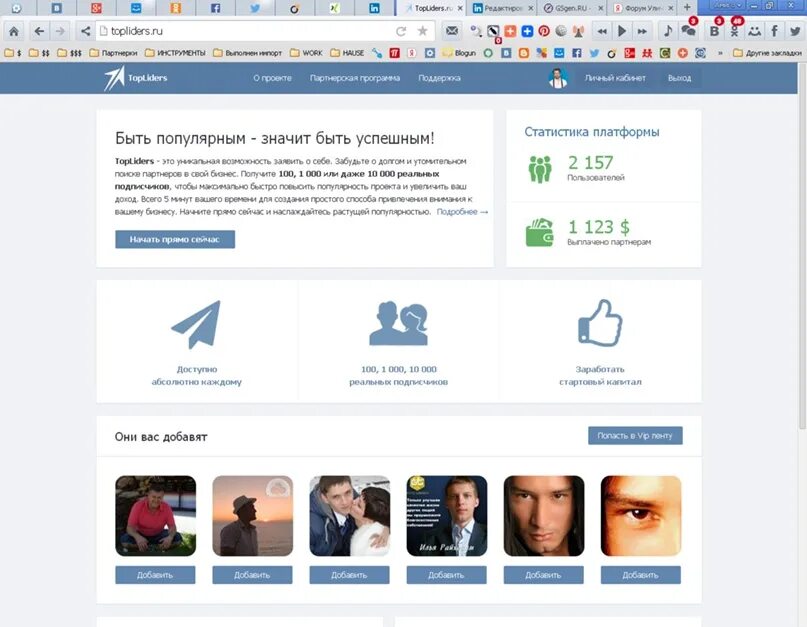This screenshot has height=627, width=807.
Task: Open Другие закладки folder
Action: click(x=767, y=53)
